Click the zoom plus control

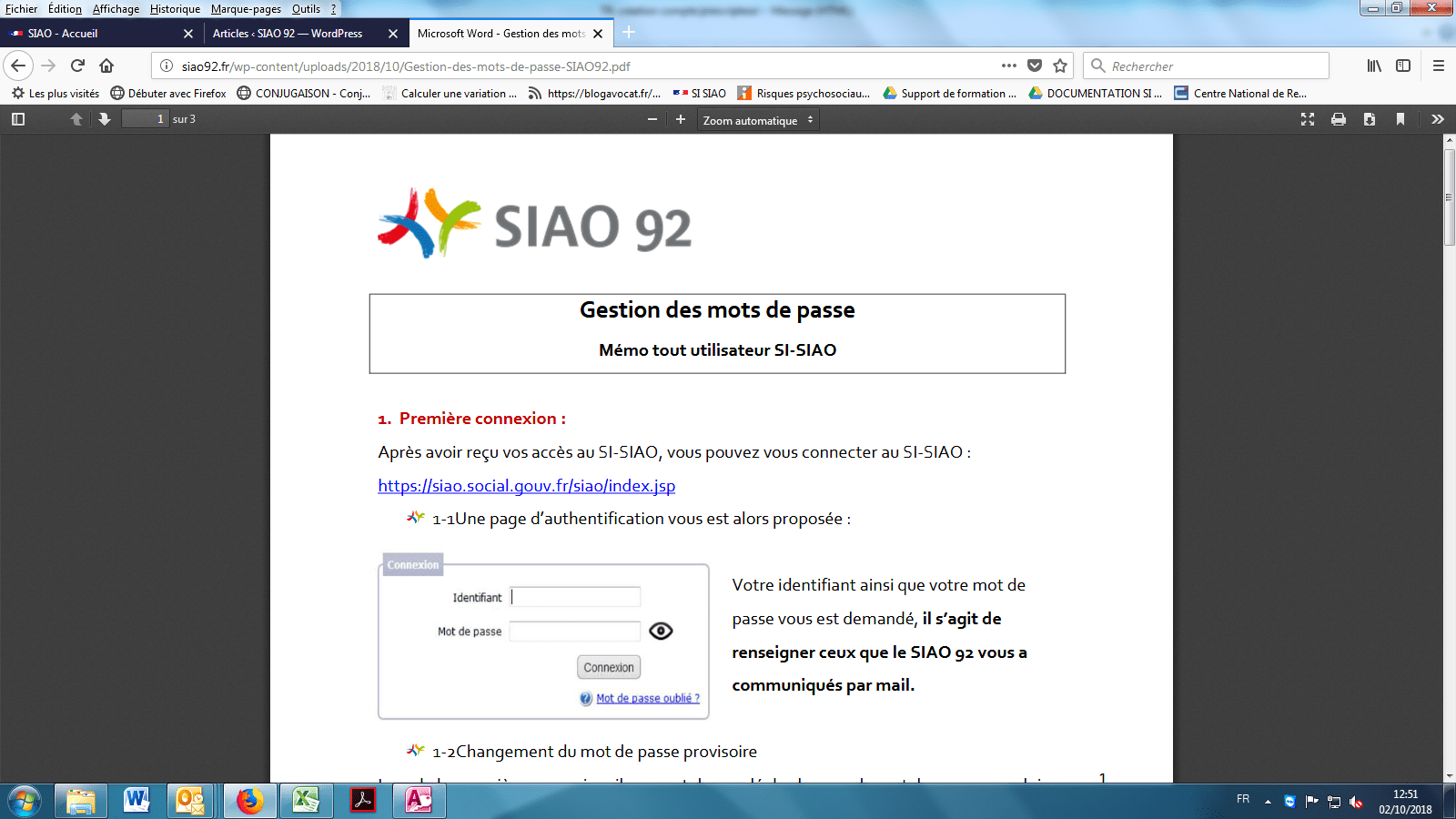pyautogui.click(x=679, y=118)
